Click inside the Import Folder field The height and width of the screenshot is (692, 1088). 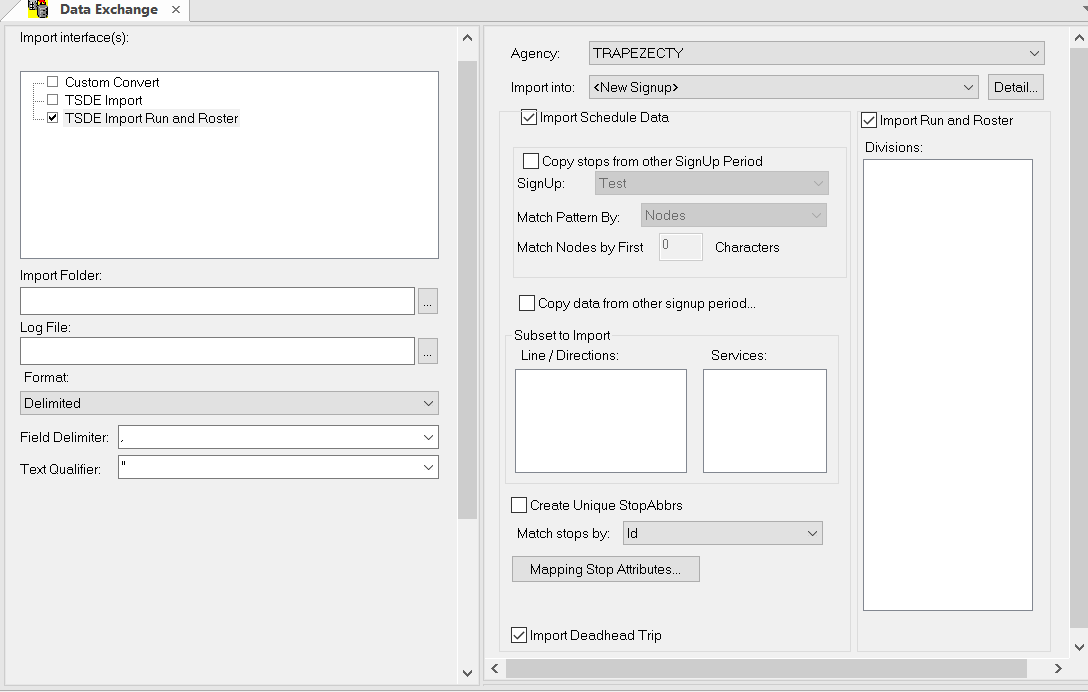[x=215, y=300]
